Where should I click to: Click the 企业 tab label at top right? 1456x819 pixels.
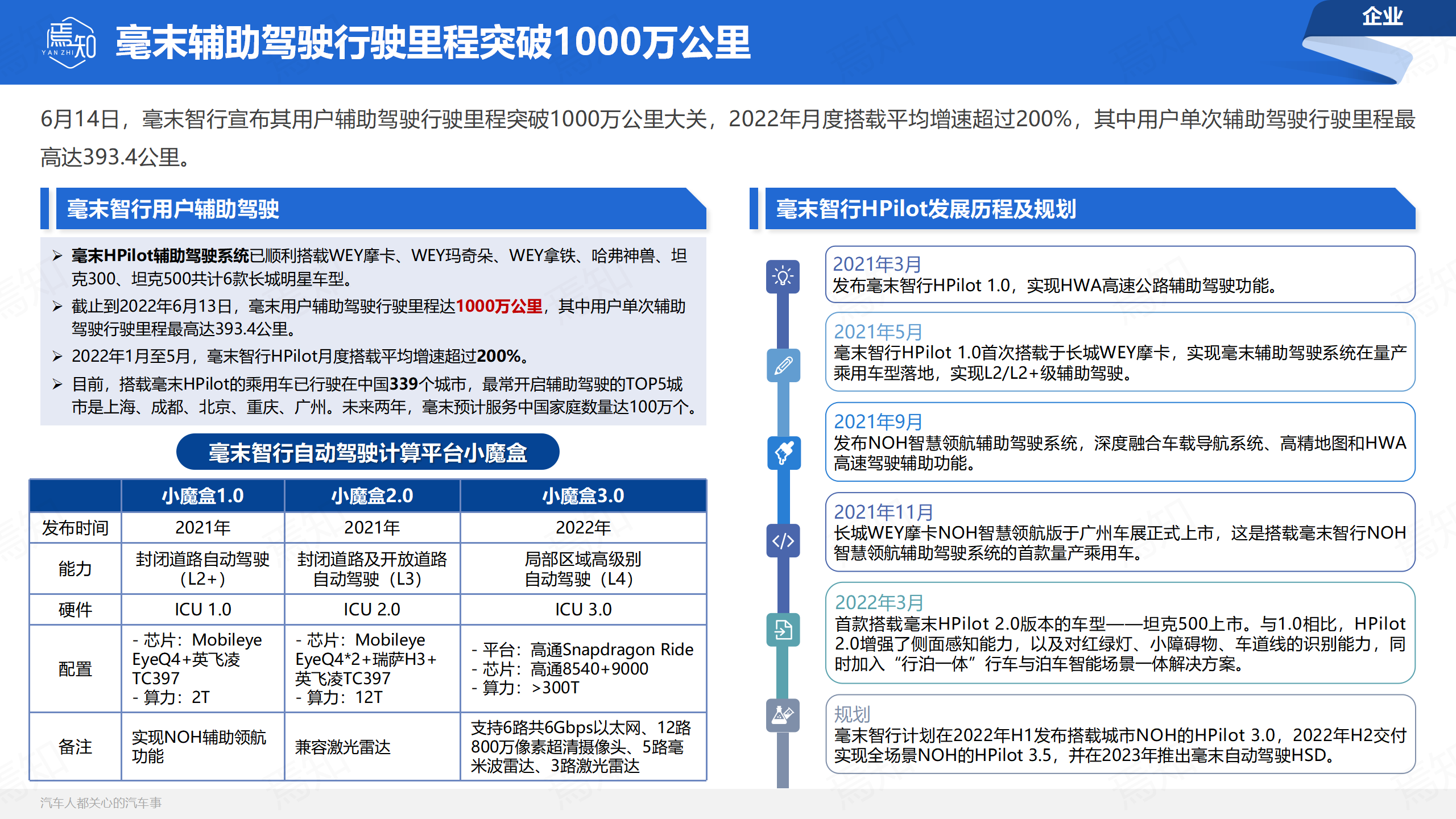pos(1382,16)
